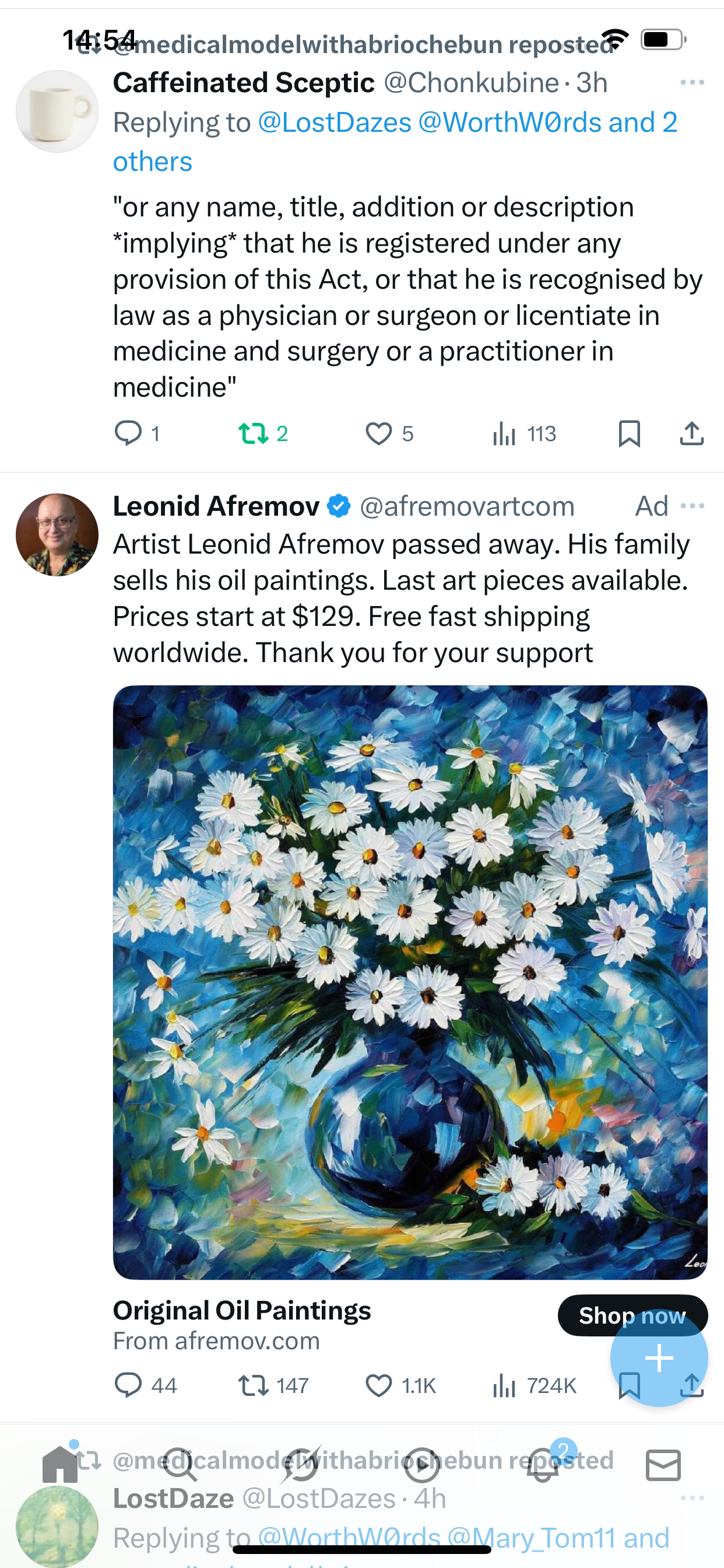Open more options for LostDaze post
Viewport: 724px width, 1568px height.
tap(693, 1498)
